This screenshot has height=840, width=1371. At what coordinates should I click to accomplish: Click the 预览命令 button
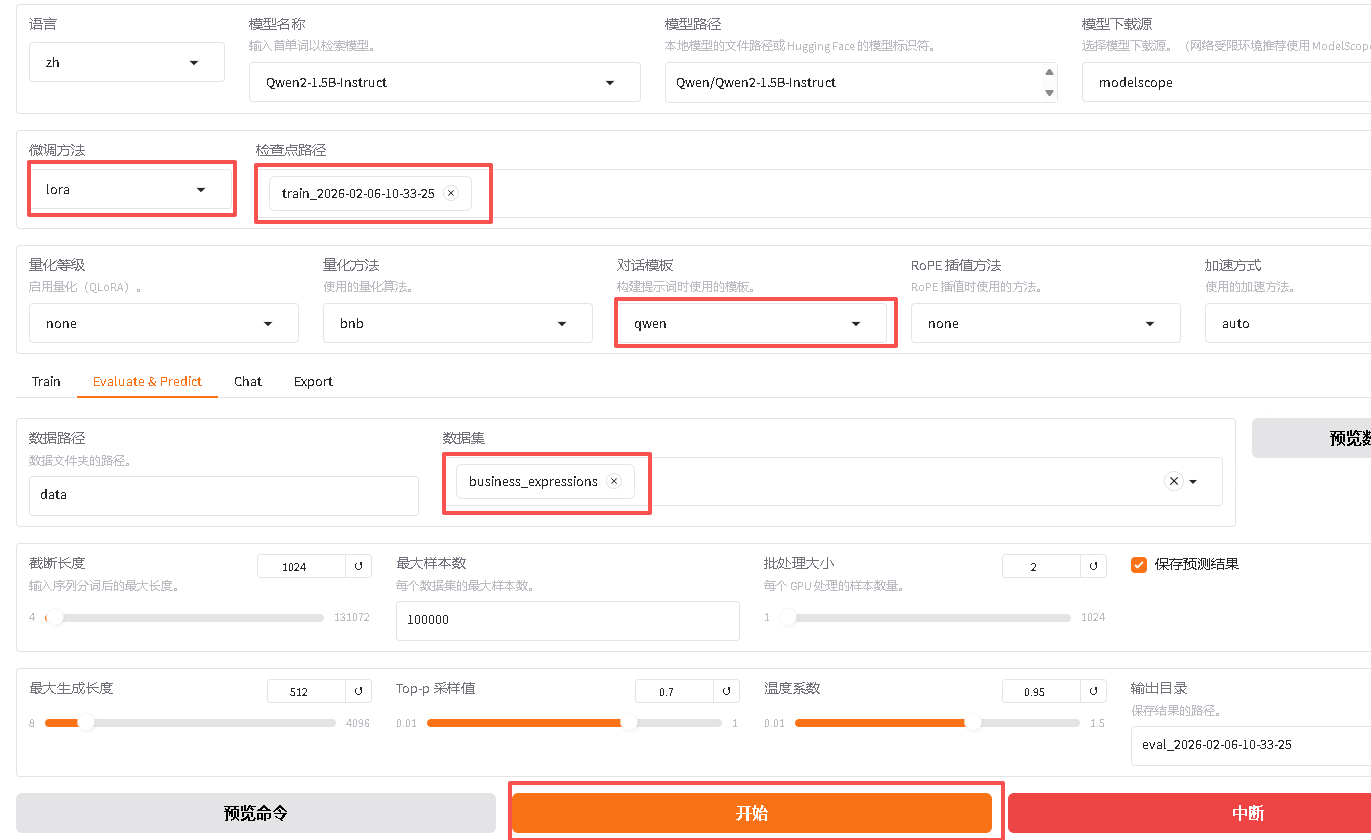coord(256,813)
